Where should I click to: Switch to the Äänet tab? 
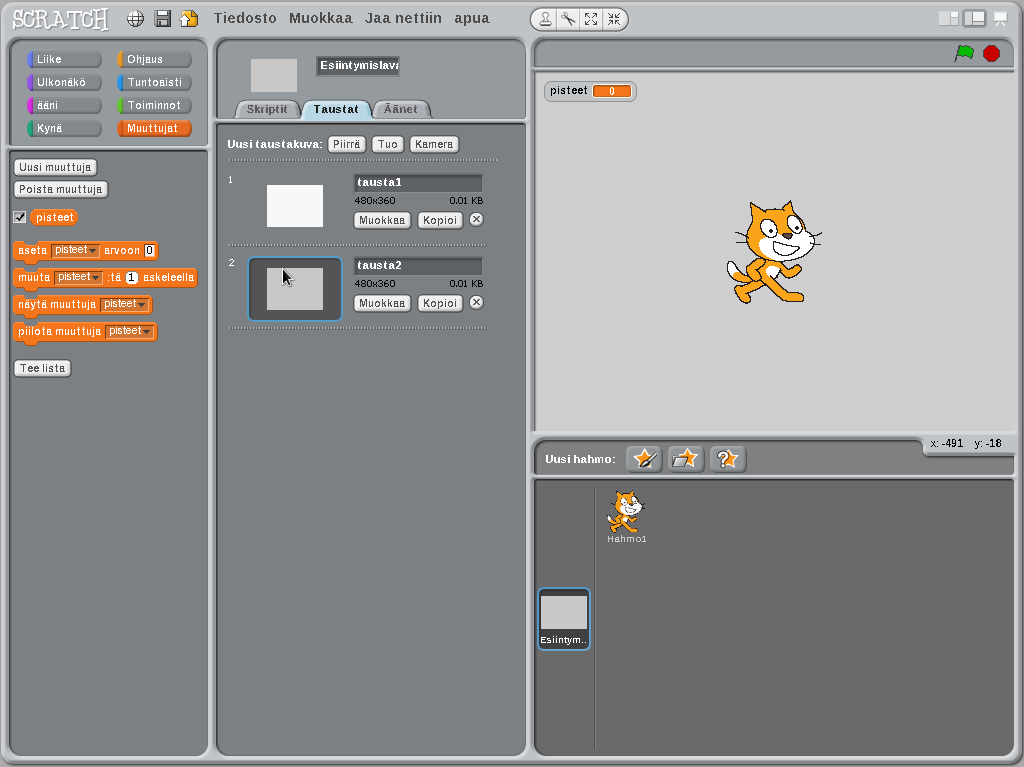coord(401,109)
